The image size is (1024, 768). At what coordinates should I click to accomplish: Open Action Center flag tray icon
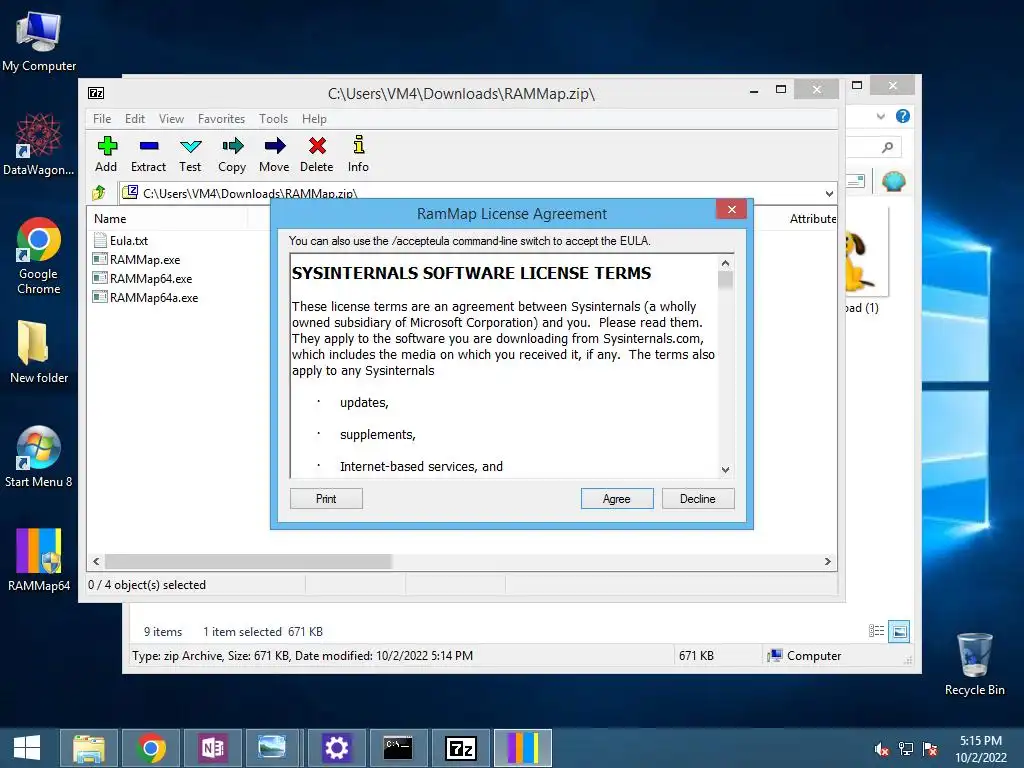pyautogui.click(x=930, y=749)
